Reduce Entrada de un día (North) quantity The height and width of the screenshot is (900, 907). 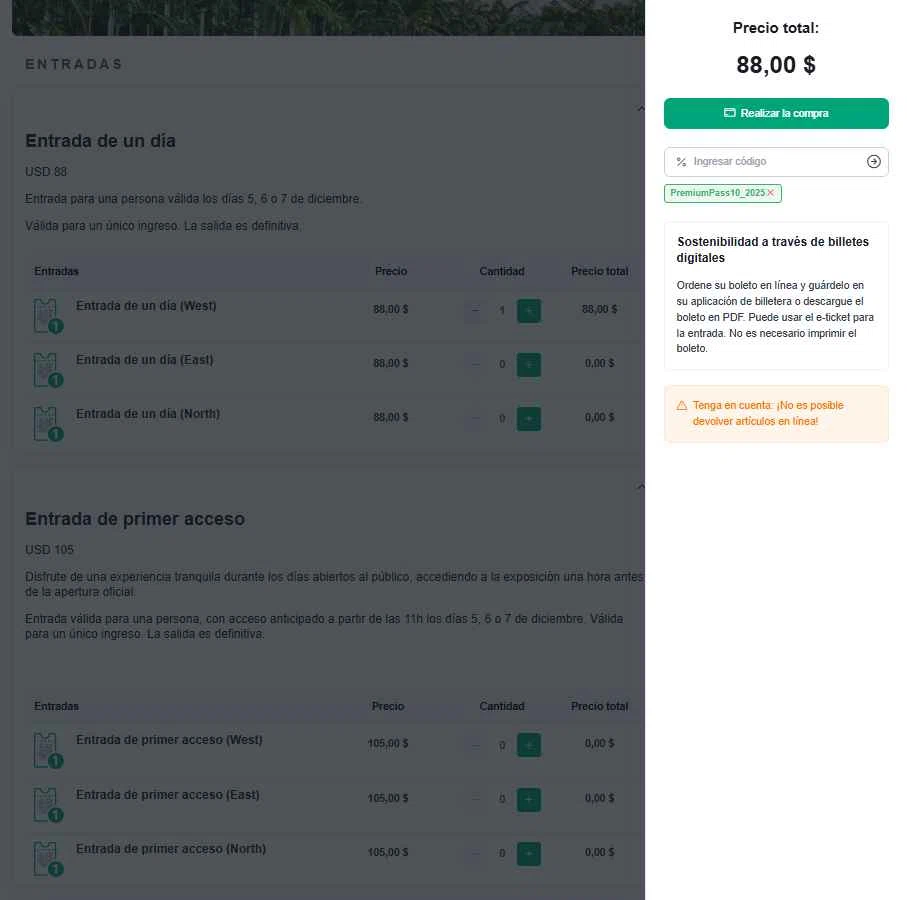pos(475,418)
